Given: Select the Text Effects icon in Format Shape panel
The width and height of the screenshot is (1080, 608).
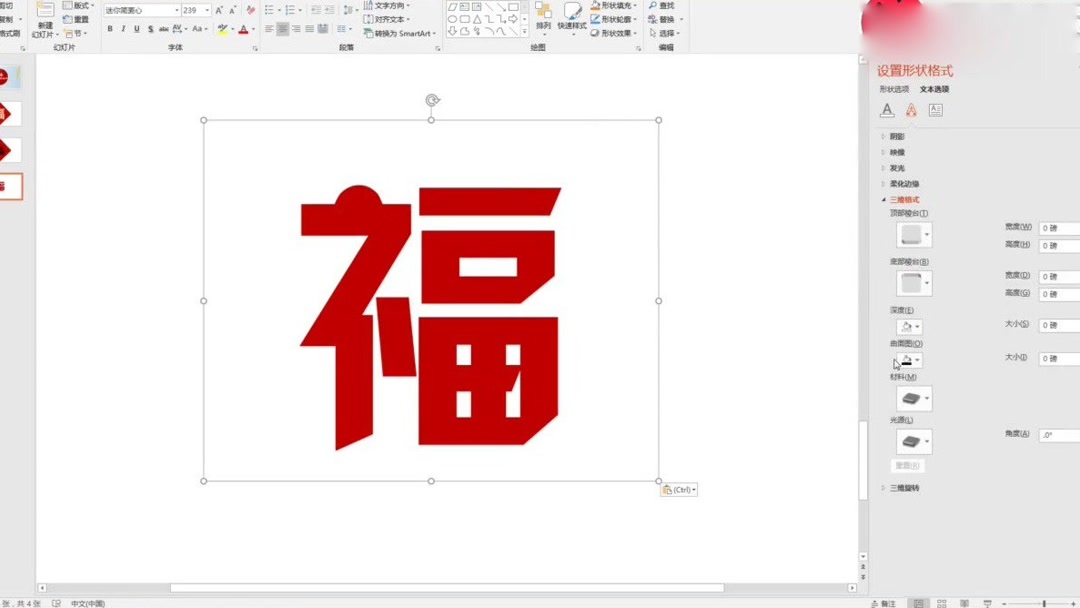Looking at the screenshot, I should [x=911, y=110].
